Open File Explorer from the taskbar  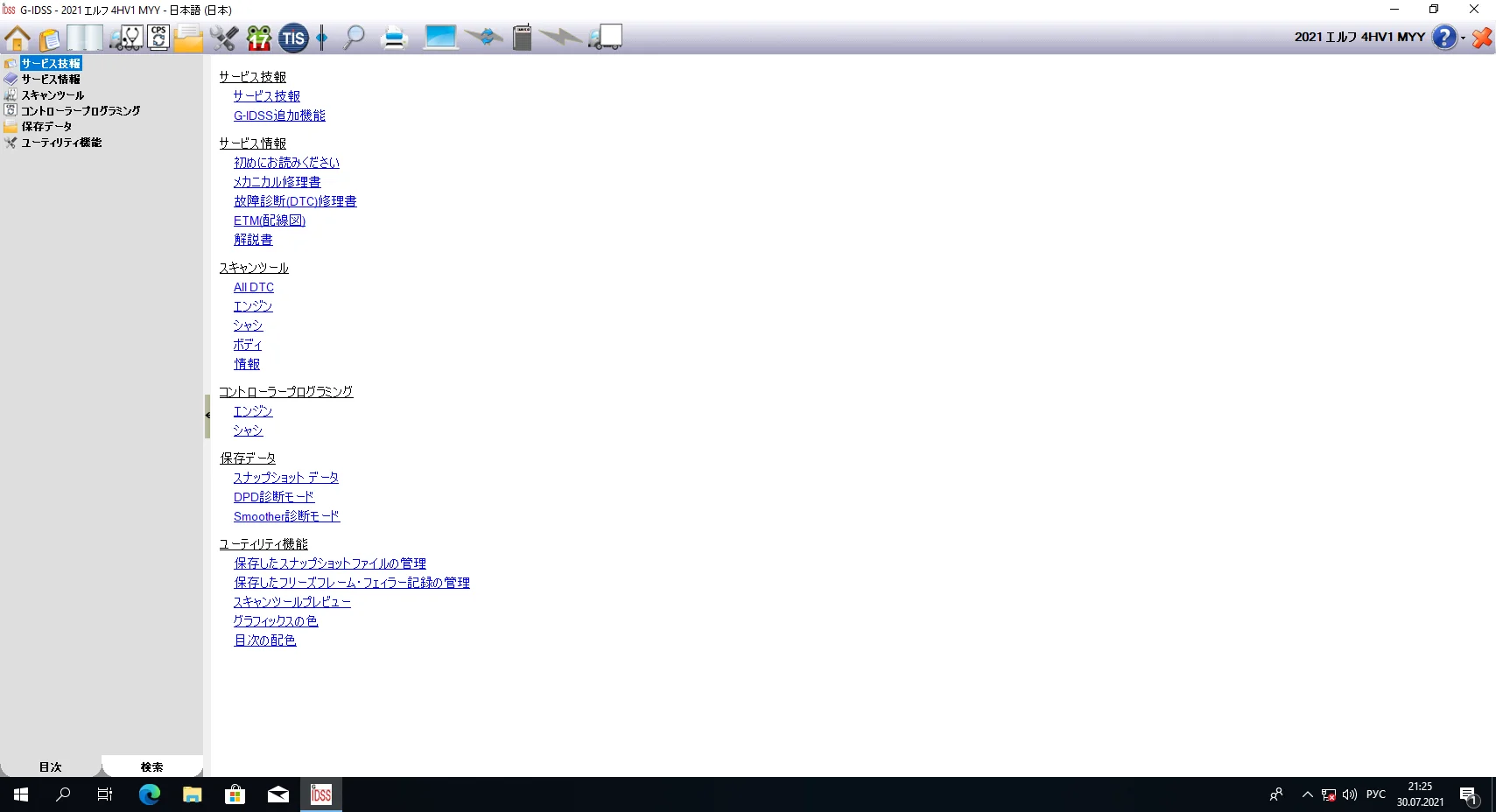coord(193,794)
